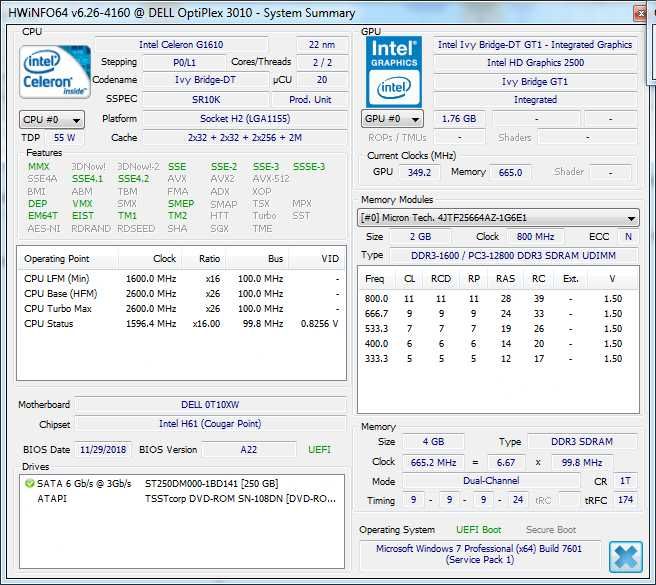Click the Ivy Bridge GT1 field
Image resolution: width=656 pixels, height=585 pixels.
(x=536, y=81)
